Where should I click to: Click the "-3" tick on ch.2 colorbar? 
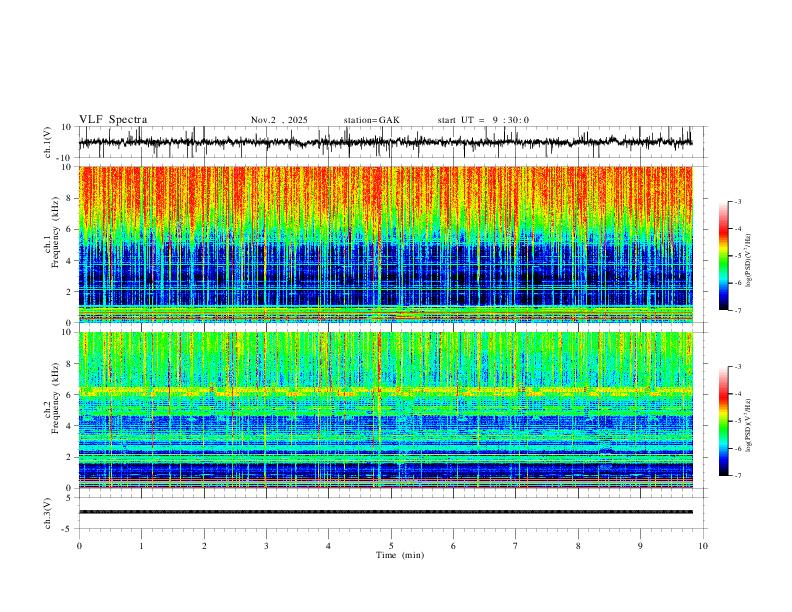[x=737, y=367]
